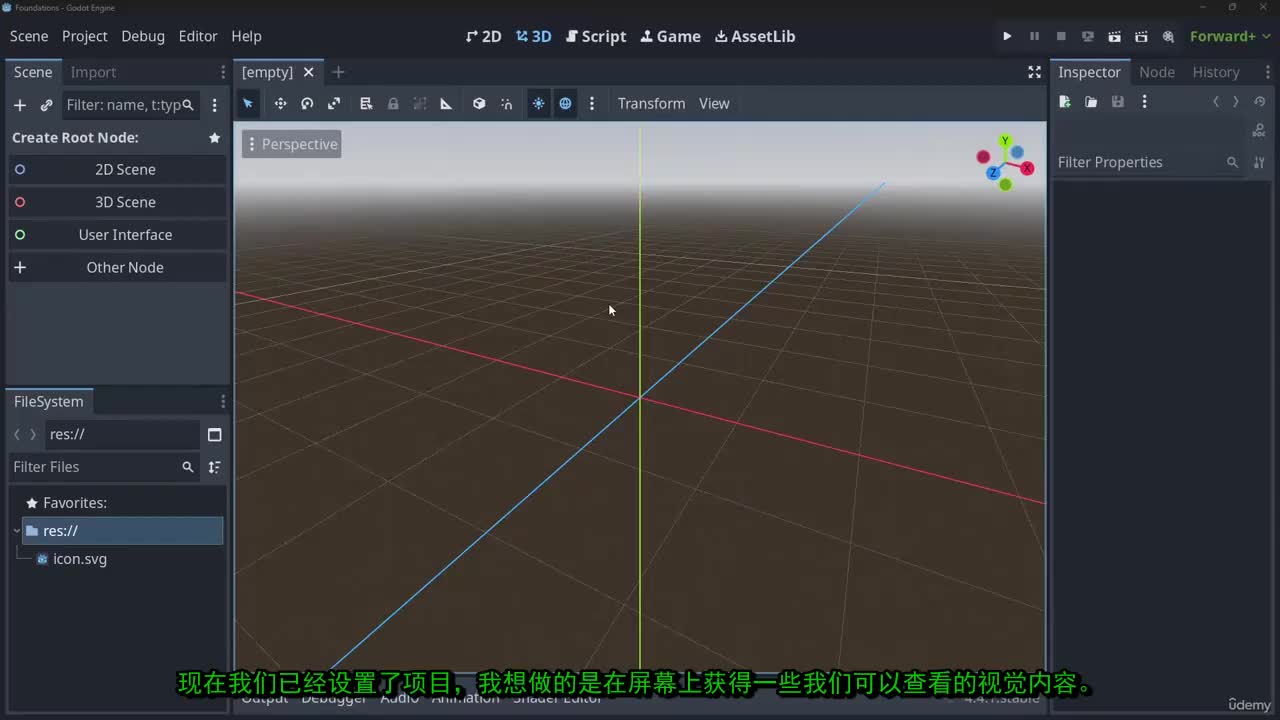Create a new resource in Inspector
Viewport: 1280px width, 720px height.
click(1065, 102)
